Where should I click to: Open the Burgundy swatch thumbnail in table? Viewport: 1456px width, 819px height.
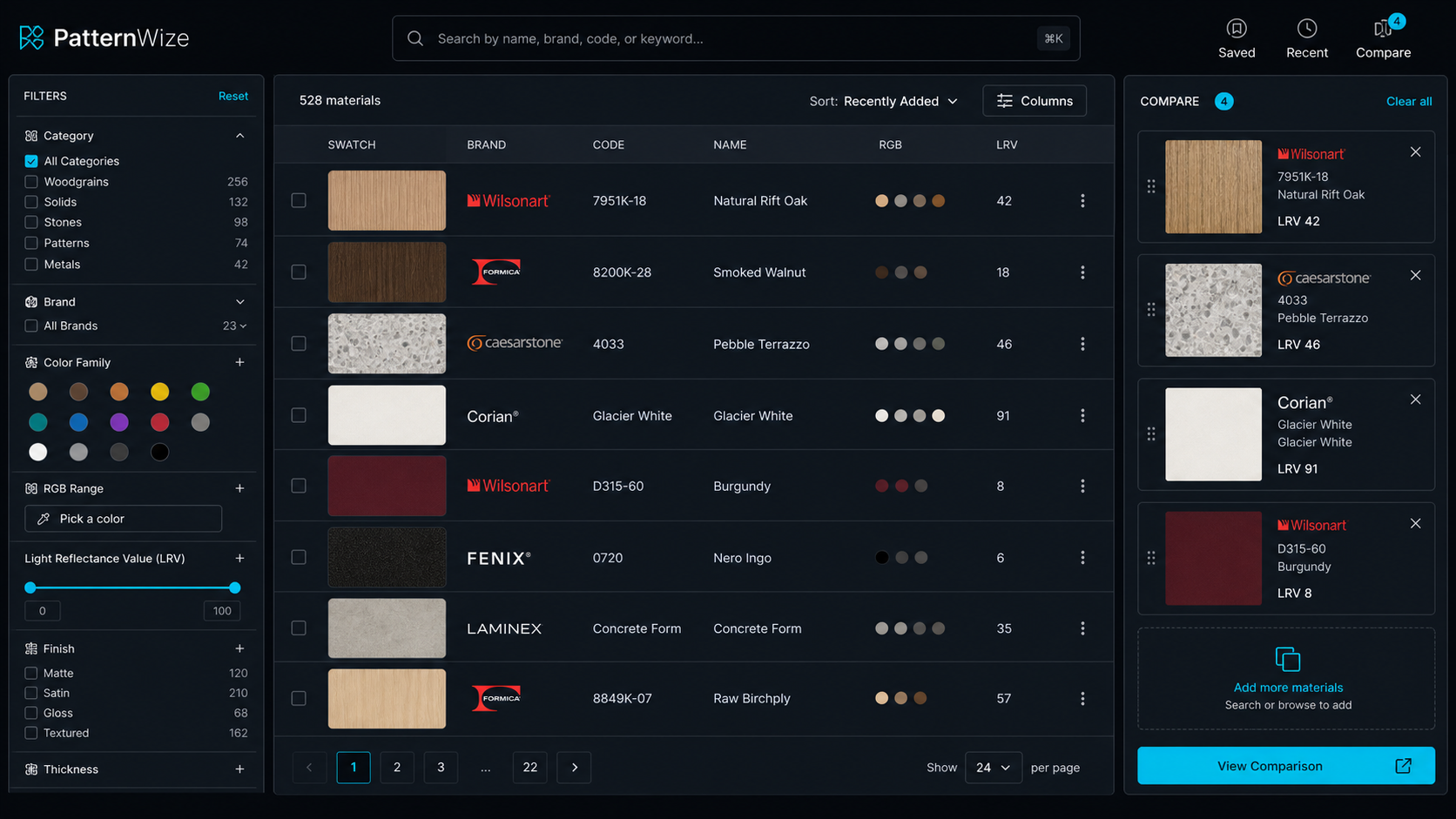coord(387,486)
